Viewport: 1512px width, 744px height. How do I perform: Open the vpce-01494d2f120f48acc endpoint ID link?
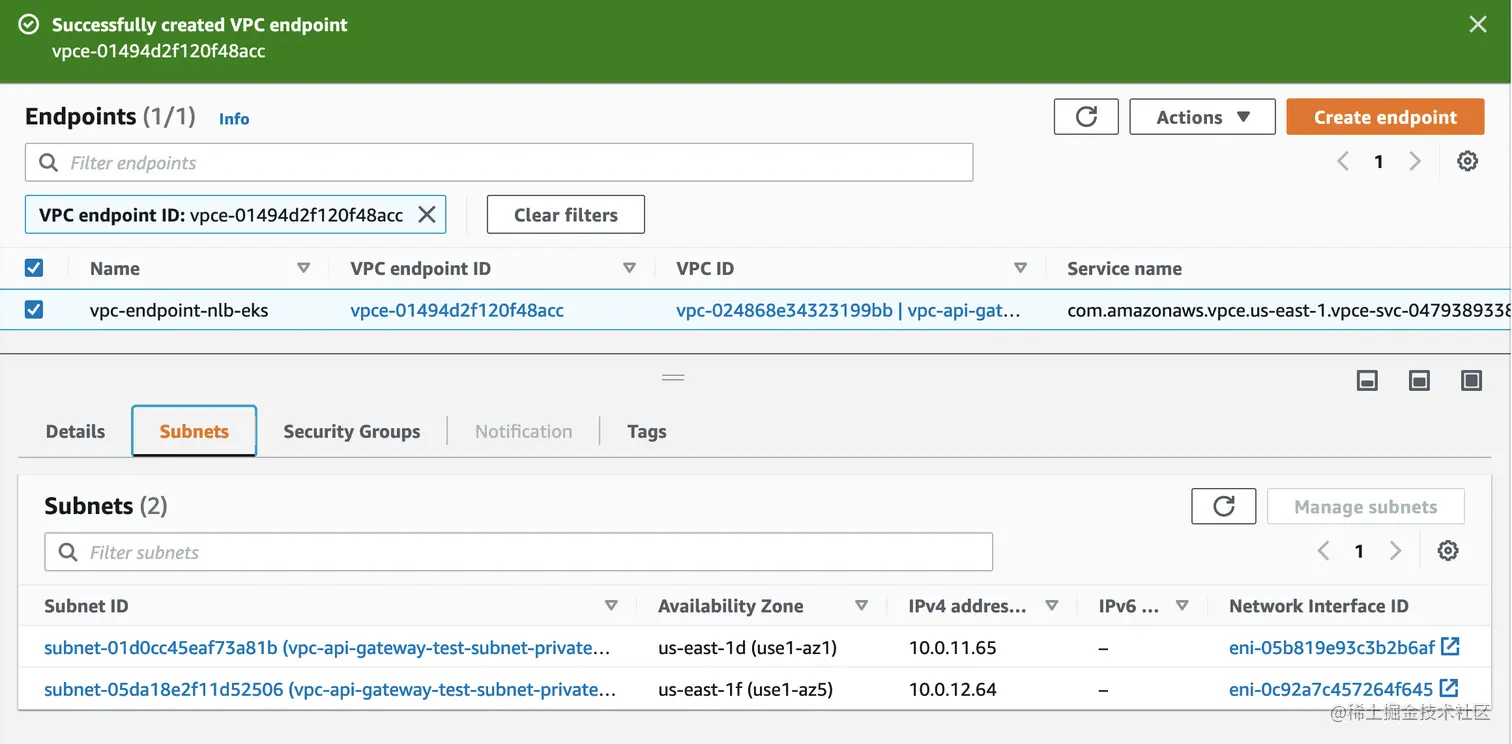coord(457,310)
